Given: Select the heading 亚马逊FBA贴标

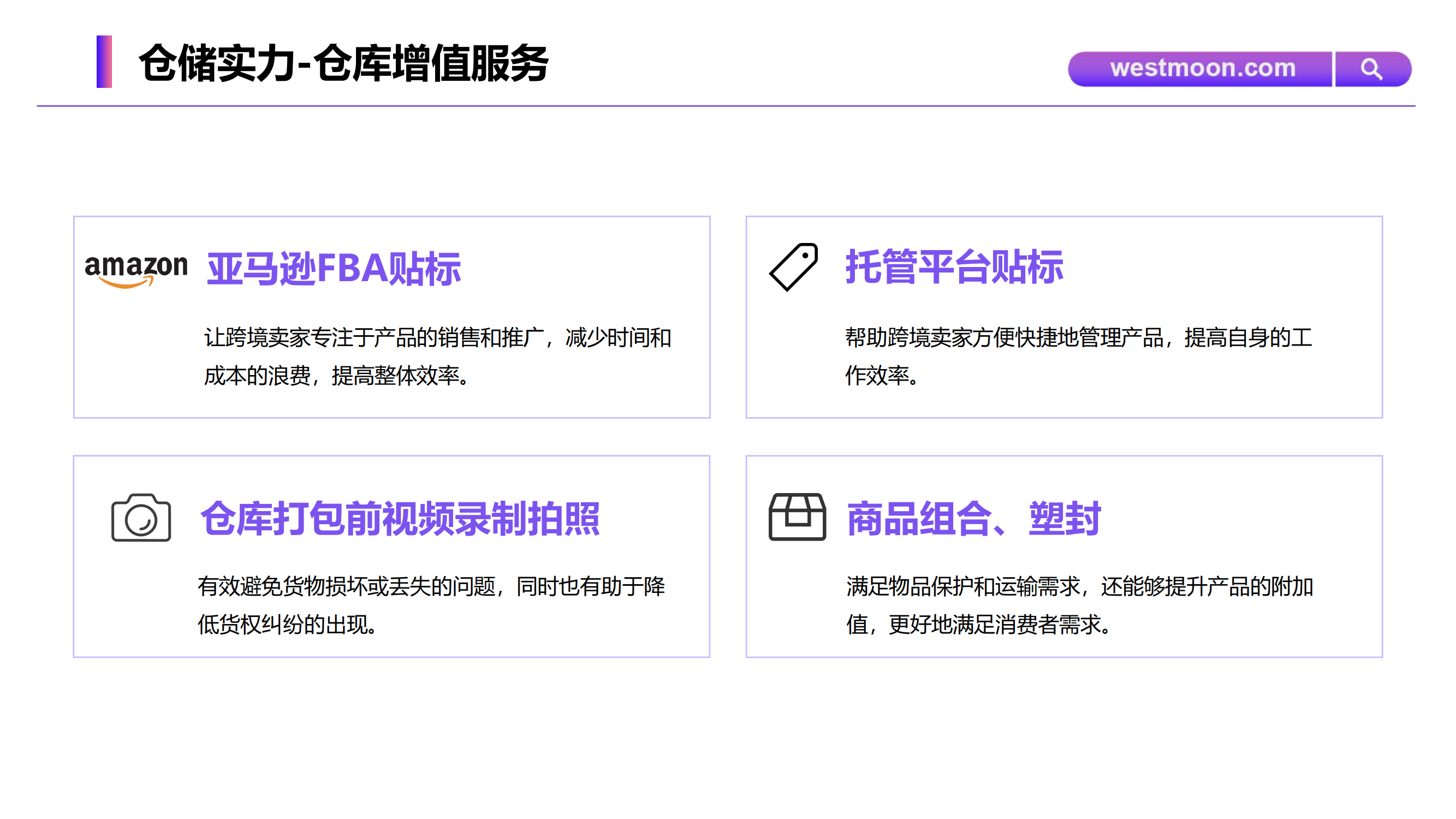Looking at the screenshot, I should point(334,269).
